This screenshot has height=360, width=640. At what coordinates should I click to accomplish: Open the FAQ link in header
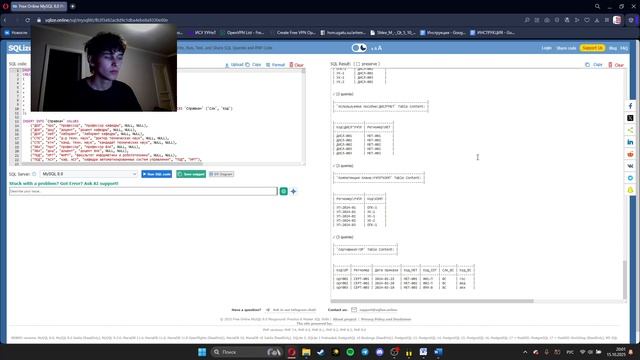[x=624, y=48]
